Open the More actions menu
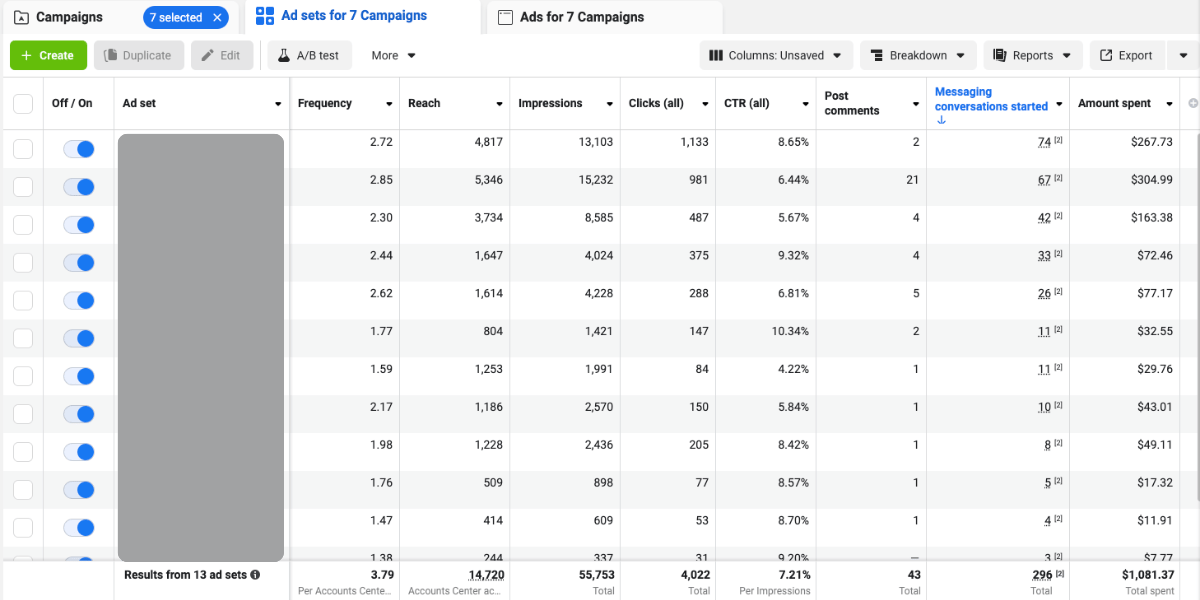 pyautogui.click(x=393, y=56)
